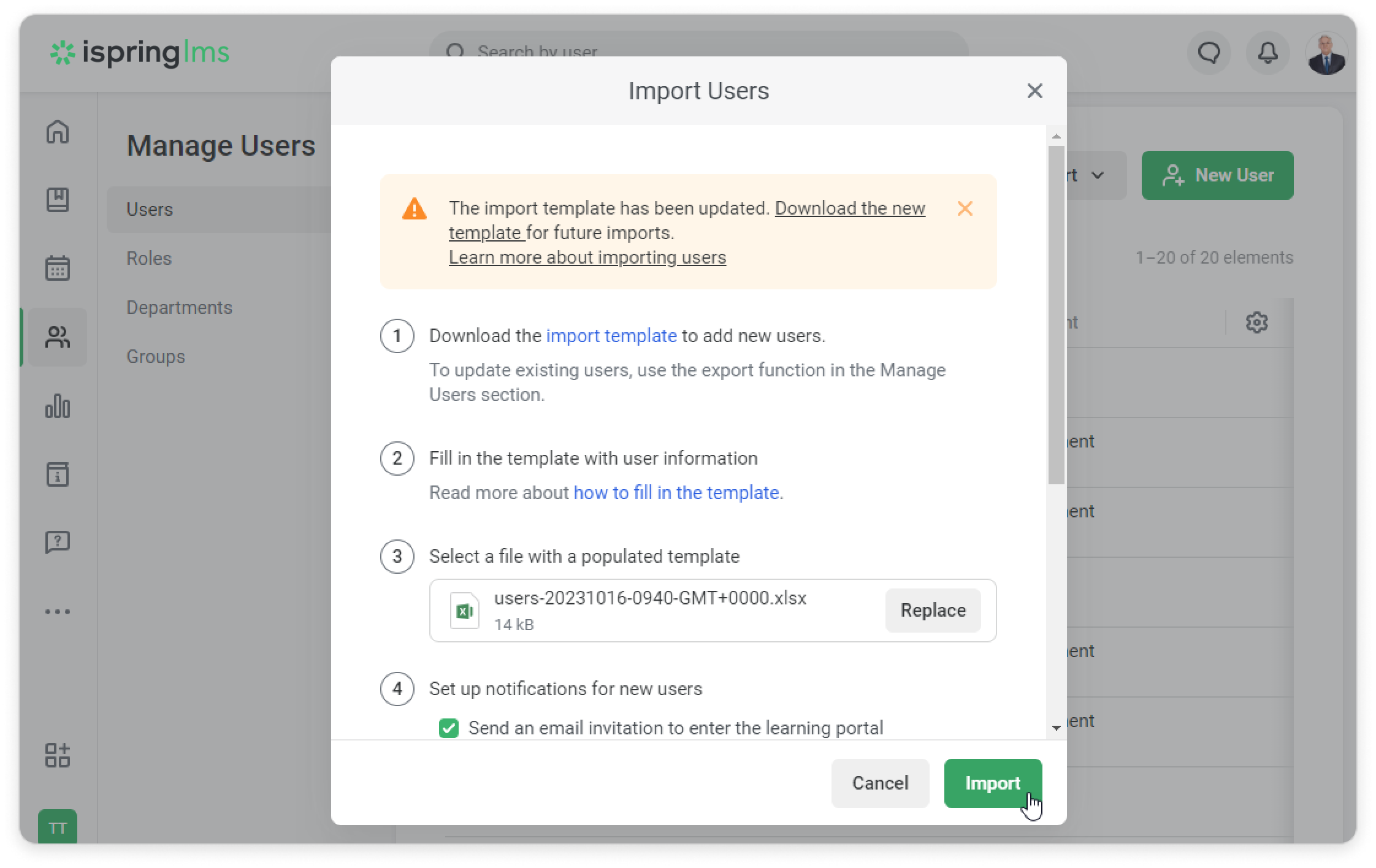Click the table settings gear icon
Image resolution: width=1376 pixels, height=868 pixels.
tap(1256, 322)
